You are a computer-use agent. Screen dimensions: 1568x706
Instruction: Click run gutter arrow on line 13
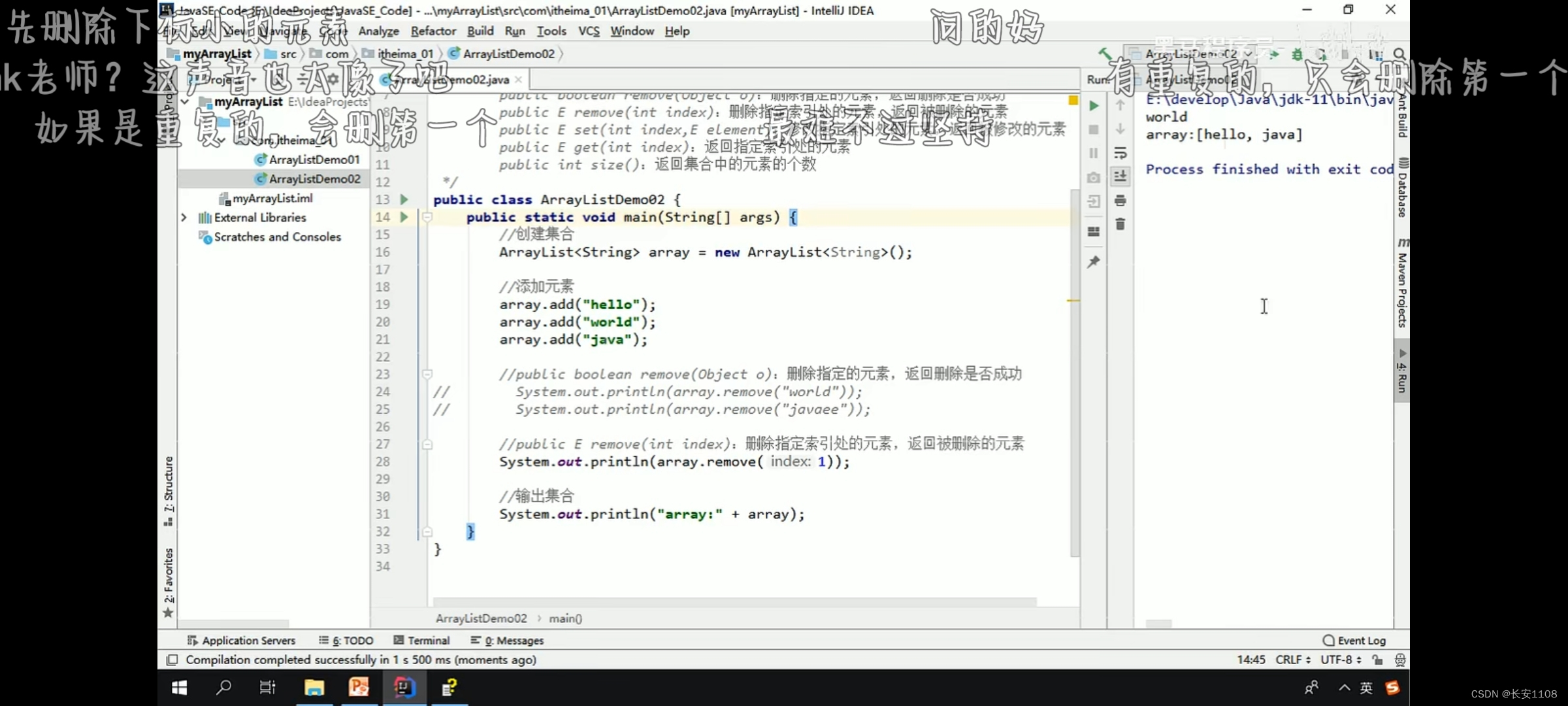click(404, 199)
